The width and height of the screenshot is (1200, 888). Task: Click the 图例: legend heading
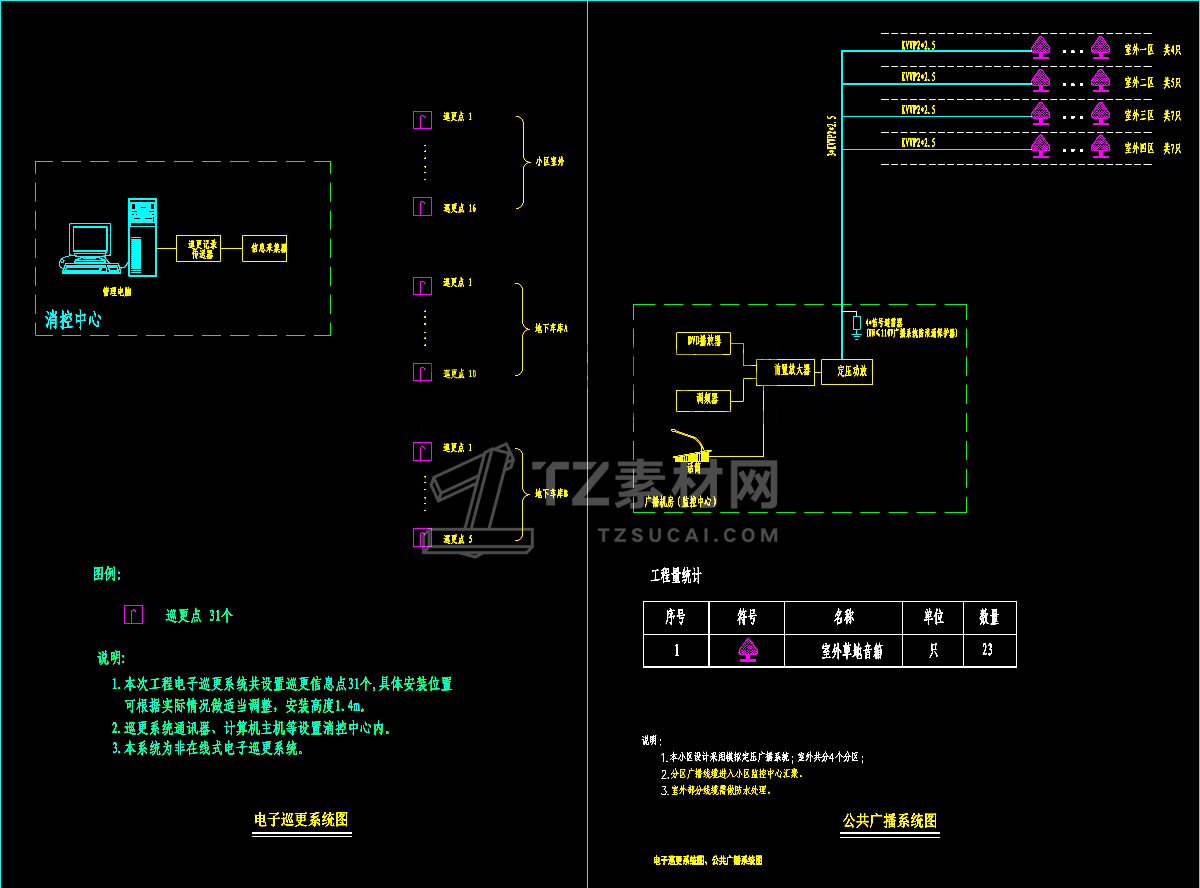107,574
